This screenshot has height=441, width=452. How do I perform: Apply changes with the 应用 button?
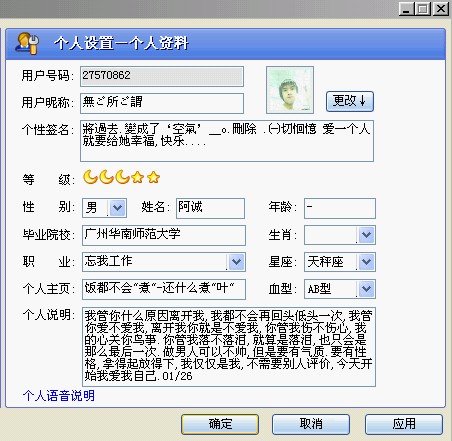click(x=404, y=424)
